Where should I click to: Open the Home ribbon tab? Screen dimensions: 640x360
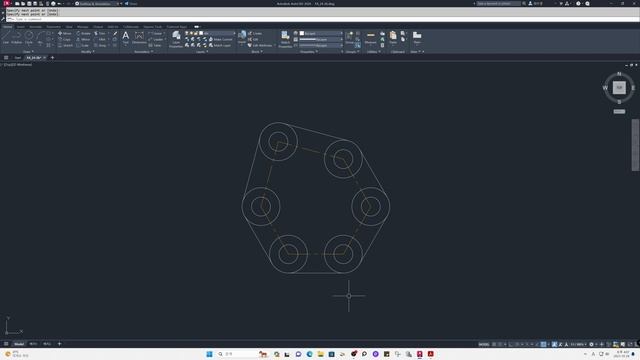[x=7, y=27]
